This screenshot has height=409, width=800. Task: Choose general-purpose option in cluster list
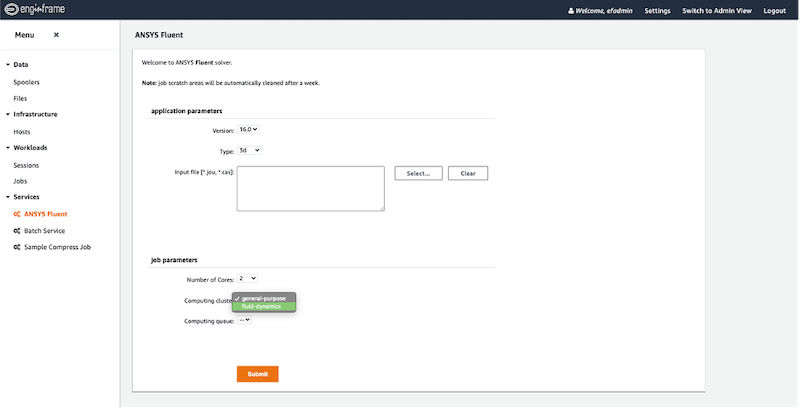[x=264, y=298]
